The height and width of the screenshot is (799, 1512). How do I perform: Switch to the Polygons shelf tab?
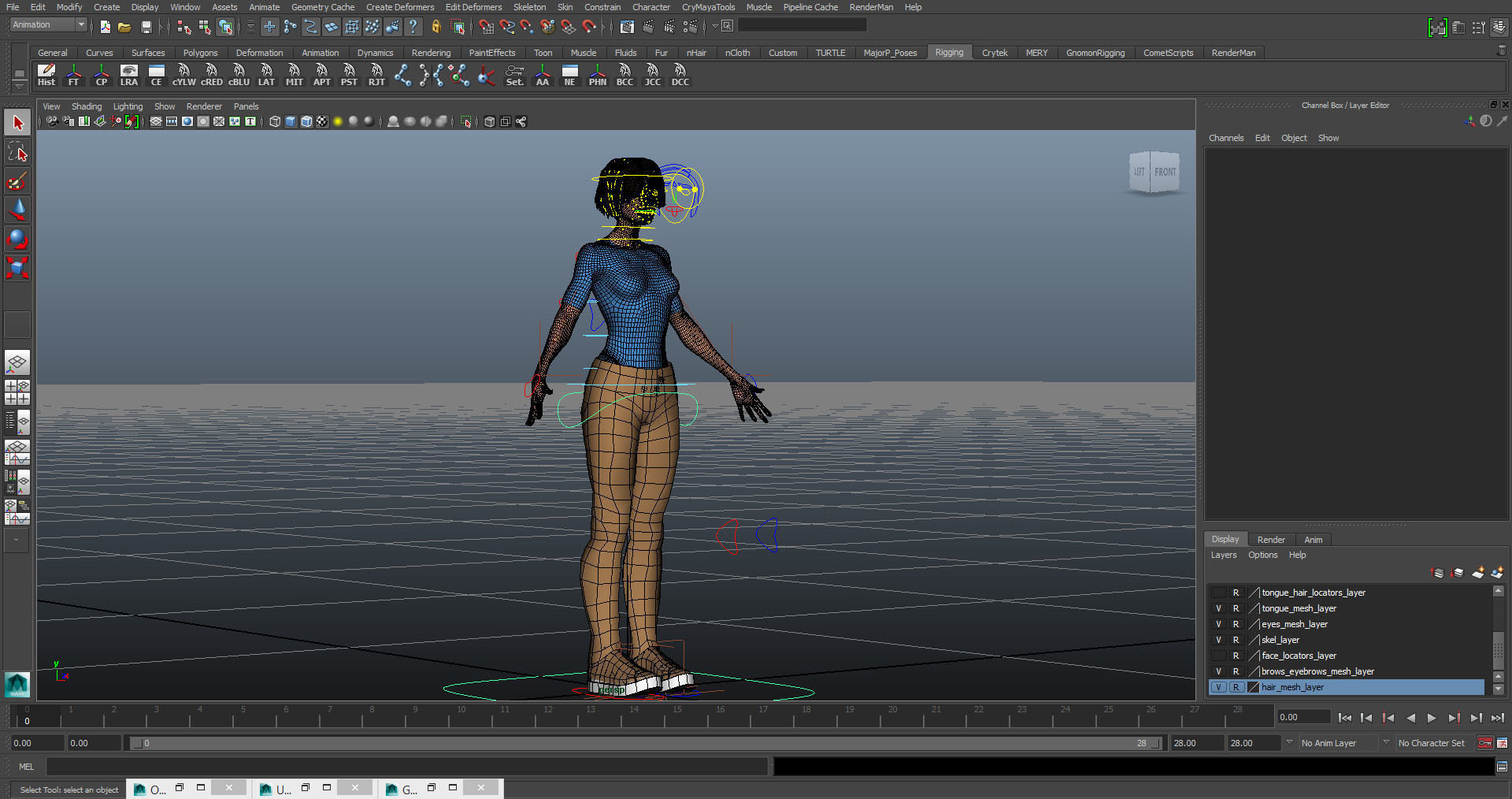[x=200, y=53]
